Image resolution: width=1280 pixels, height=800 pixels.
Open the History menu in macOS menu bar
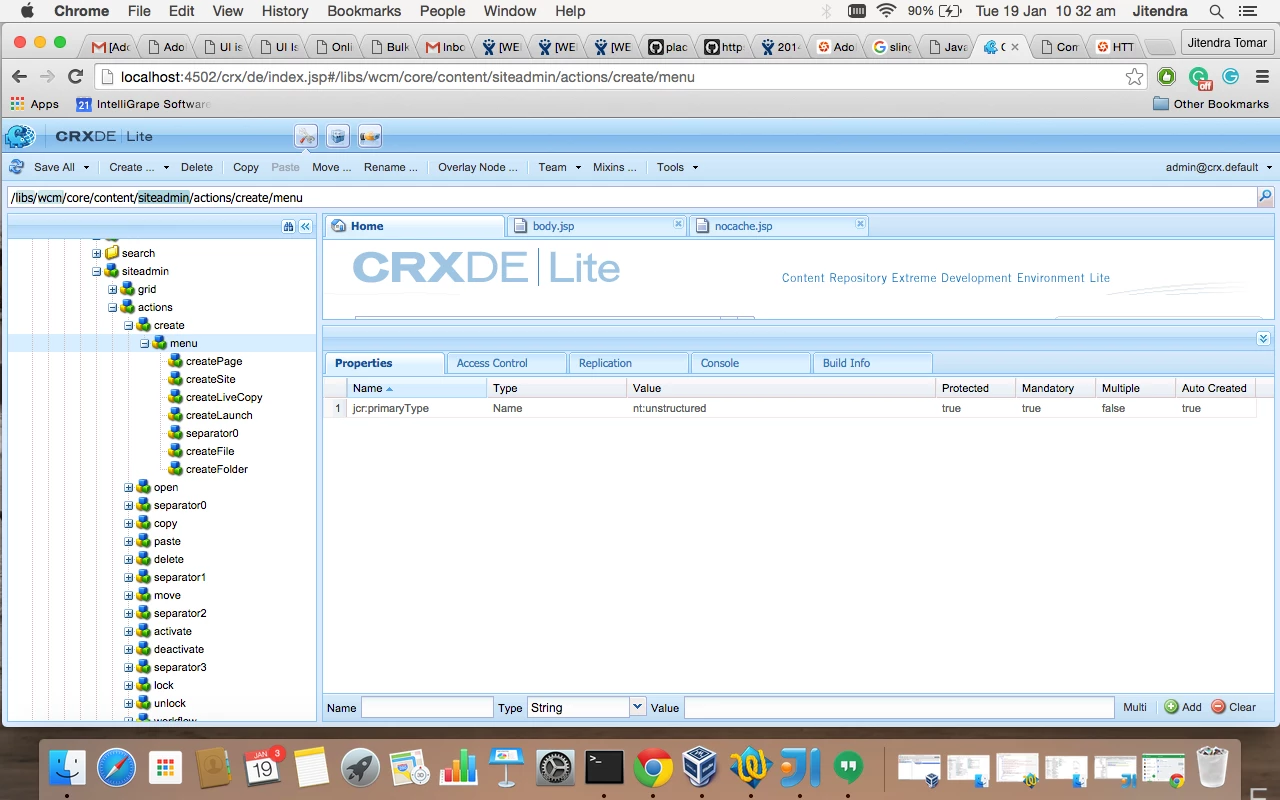[285, 11]
